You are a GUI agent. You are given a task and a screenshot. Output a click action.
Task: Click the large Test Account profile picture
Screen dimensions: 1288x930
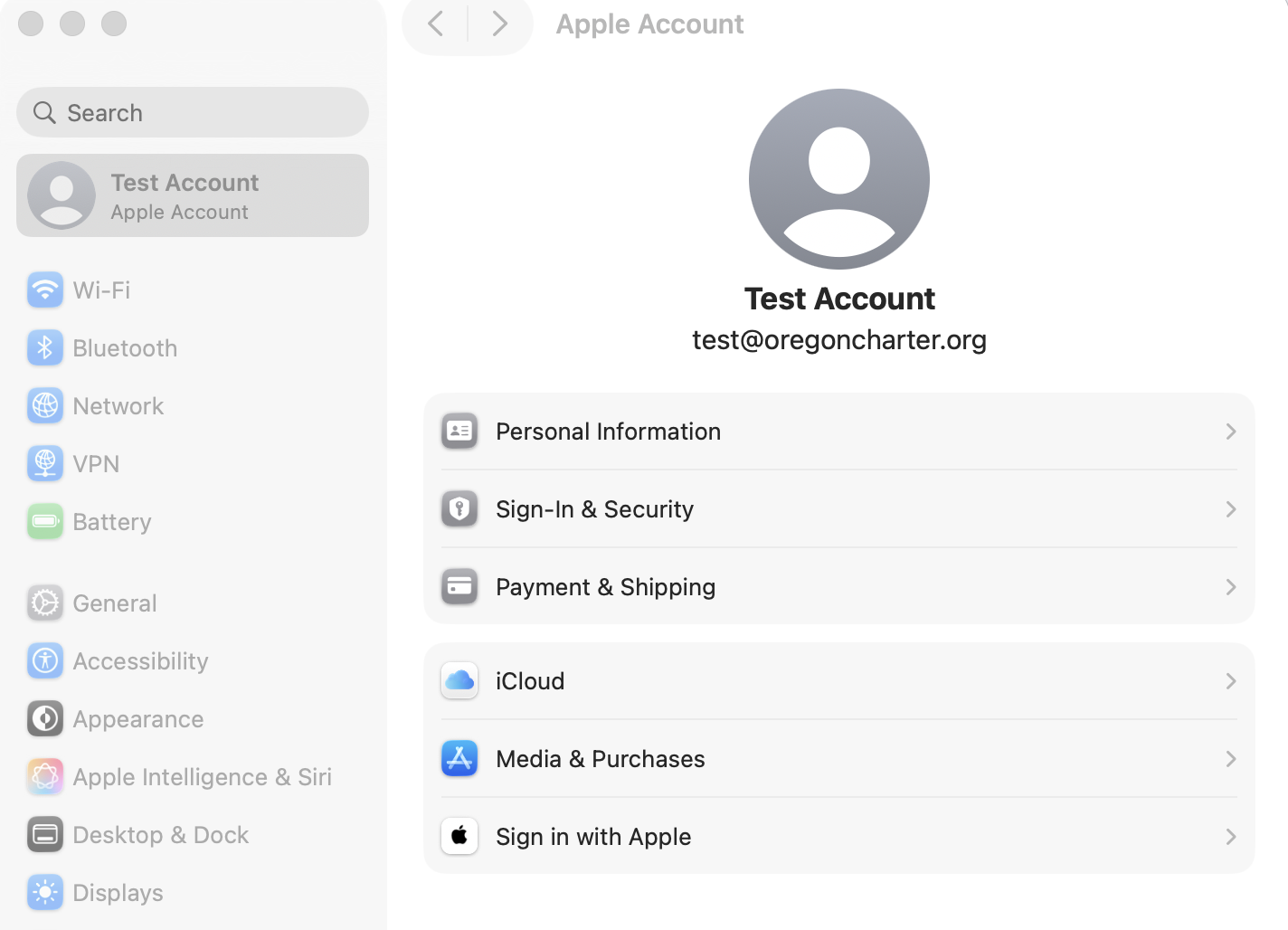pos(839,179)
